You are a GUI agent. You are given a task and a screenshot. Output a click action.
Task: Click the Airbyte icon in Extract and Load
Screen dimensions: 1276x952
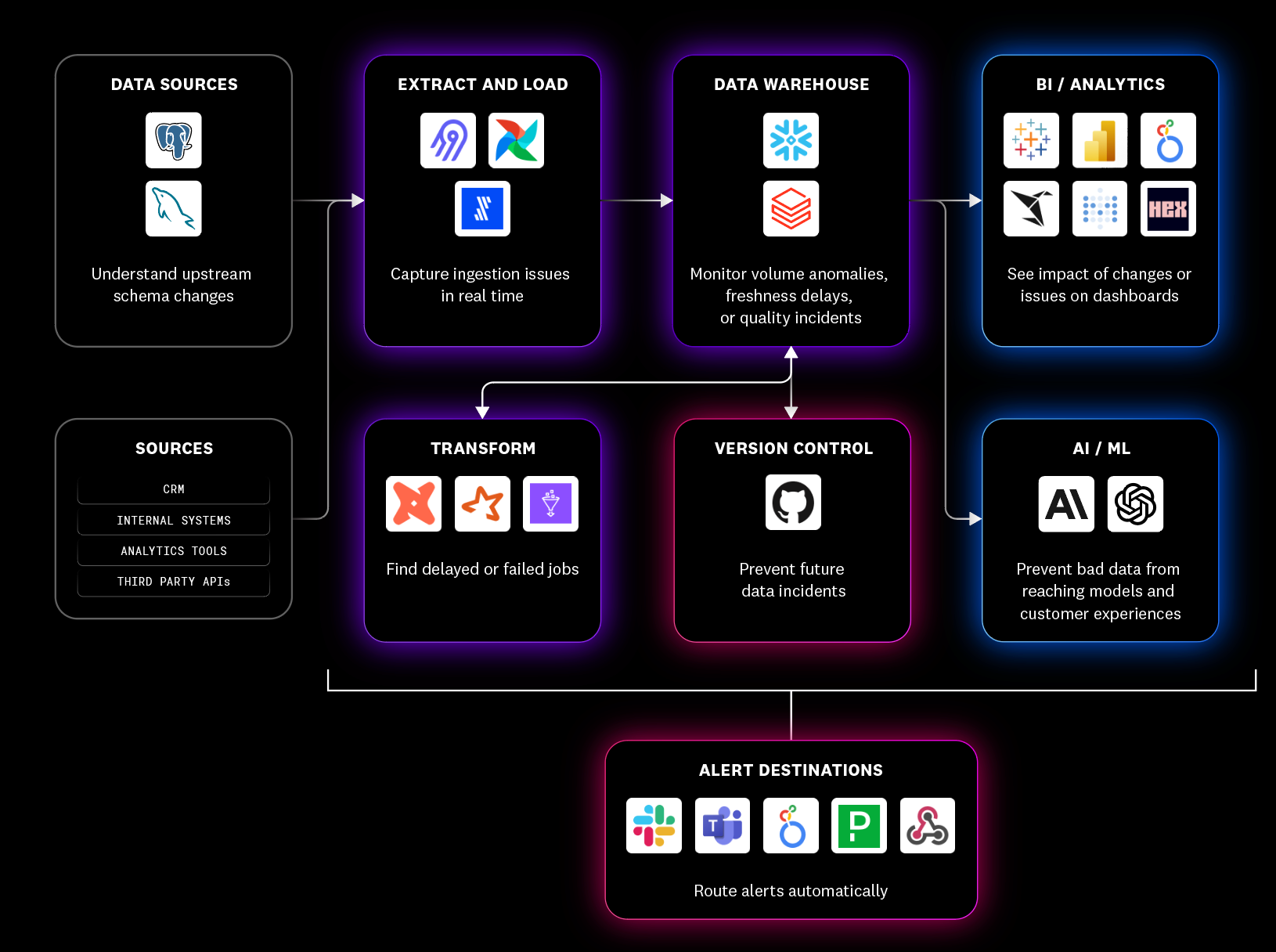pos(448,140)
